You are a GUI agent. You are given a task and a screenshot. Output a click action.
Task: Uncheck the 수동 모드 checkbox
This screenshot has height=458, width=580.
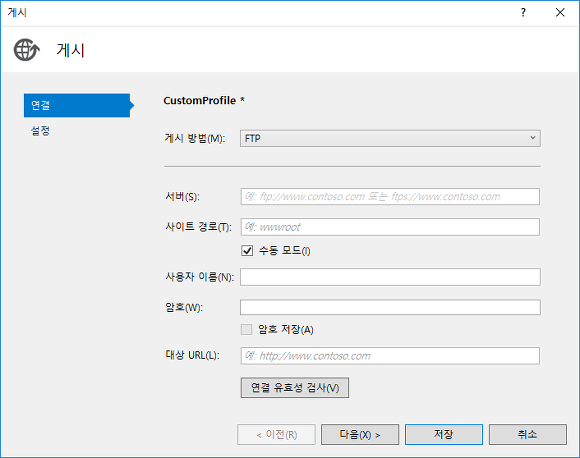247,251
